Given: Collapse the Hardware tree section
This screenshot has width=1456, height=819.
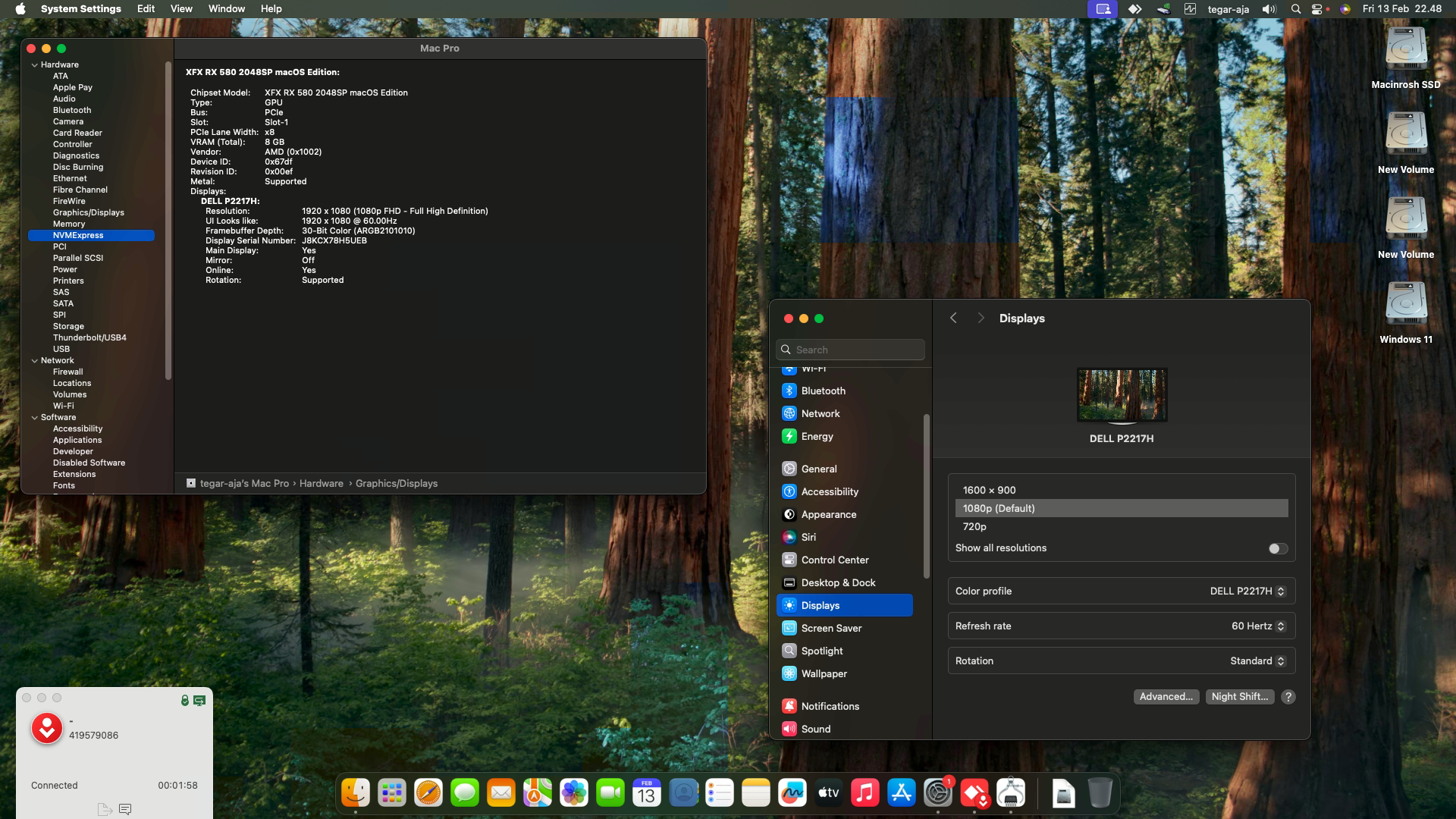Looking at the screenshot, I should click(x=35, y=65).
